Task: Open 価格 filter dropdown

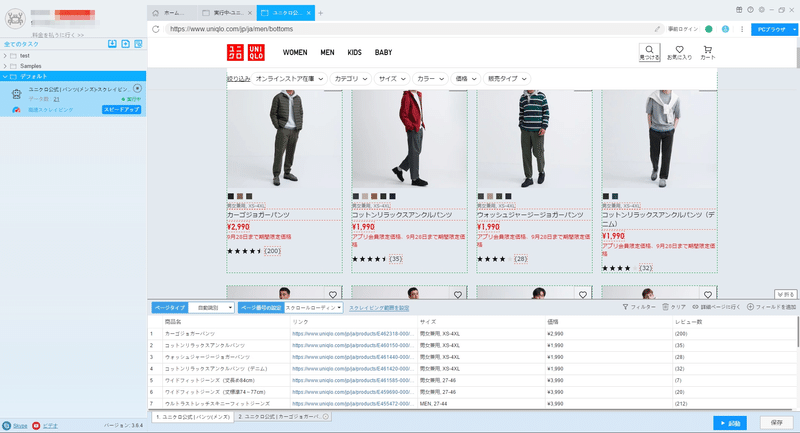Action: point(465,79)
